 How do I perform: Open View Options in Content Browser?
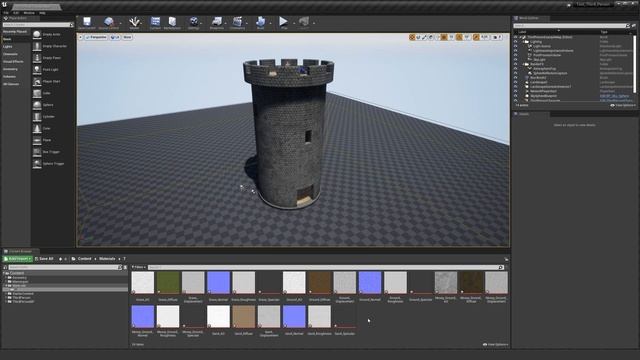click(496, 344)
